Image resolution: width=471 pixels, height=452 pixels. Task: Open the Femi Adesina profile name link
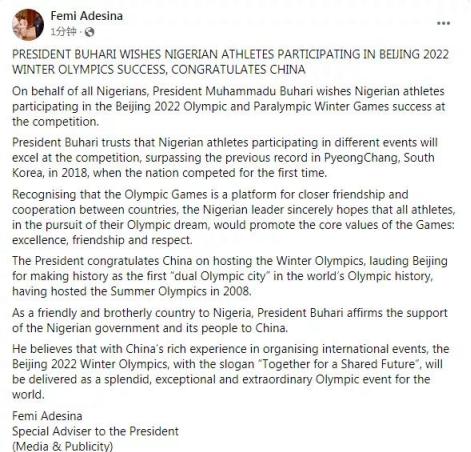point(87,16)
